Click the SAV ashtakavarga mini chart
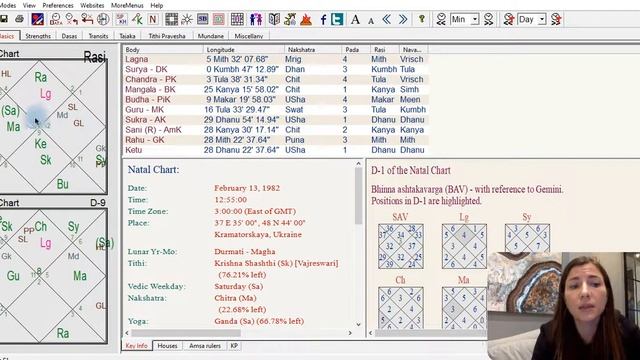The width and height of the screenshot is (640, 360). tap(400, 246)
